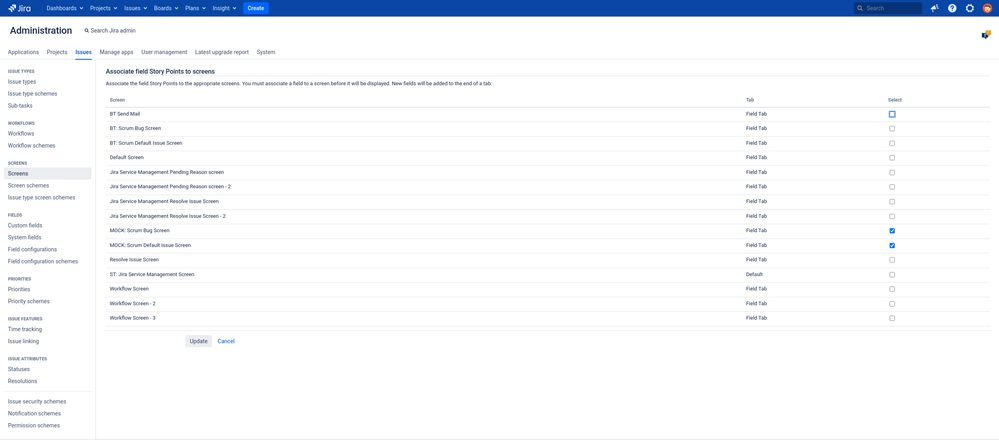The height and width of the screenshot is (440, 999).
Task: Tick the BT: Scrum Bug Screen checkbox
Action: tap(892, 129)
